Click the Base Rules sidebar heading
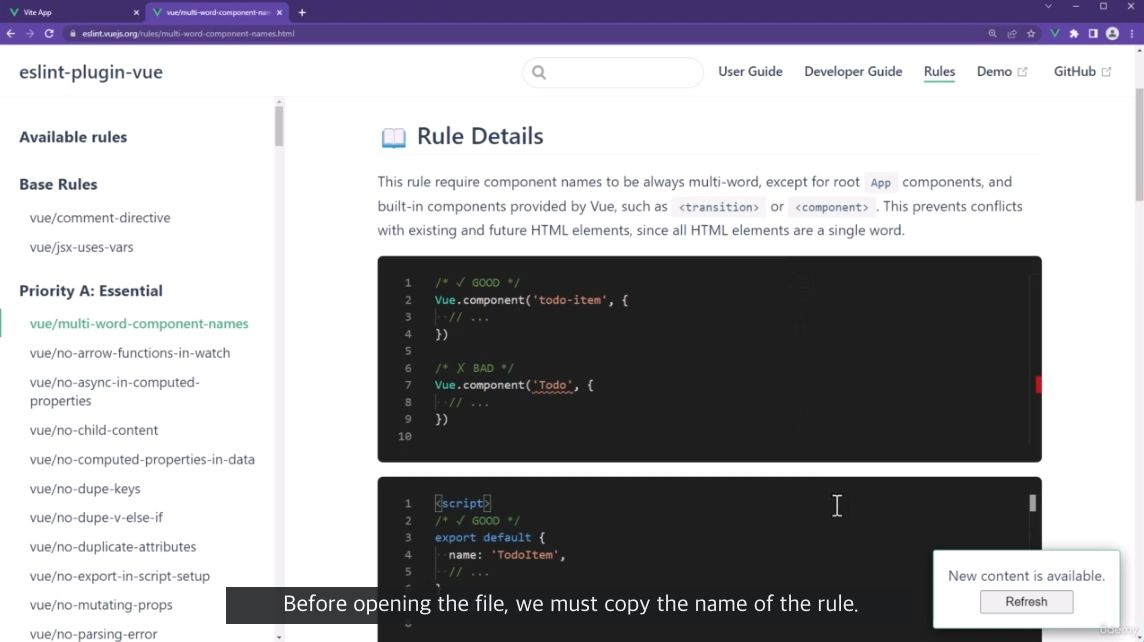1144x642 pixels. coord(58,185)
